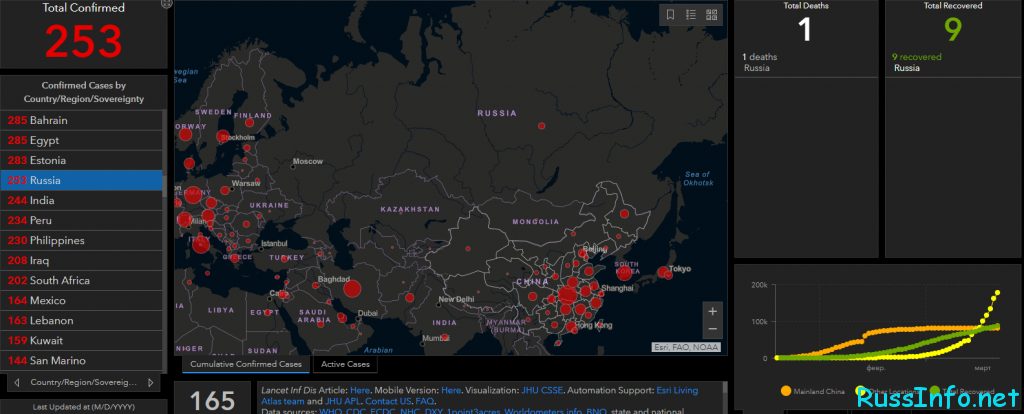Screen dimensions: 1024x414
Task: Select Russia in the country list
Action: click(x=81, y=180)
